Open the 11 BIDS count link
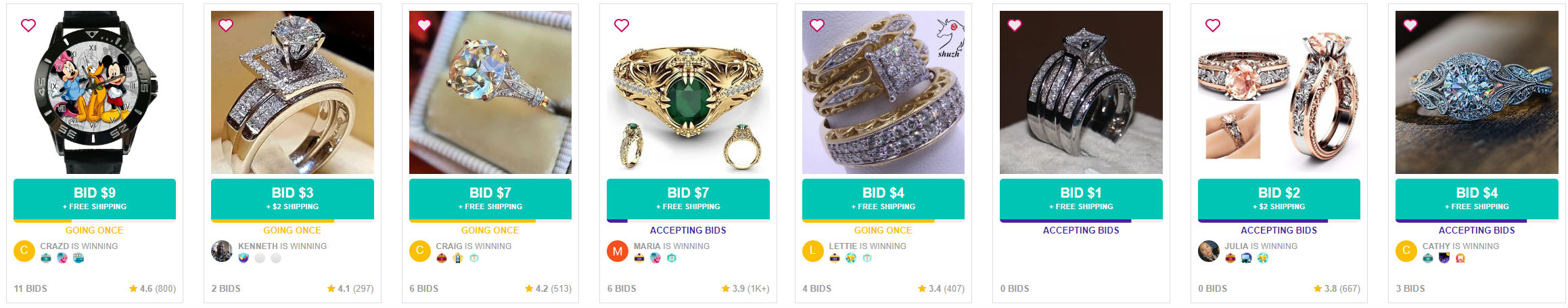The width and height of the screenshot is (1568, 308). tap(30, 288)
